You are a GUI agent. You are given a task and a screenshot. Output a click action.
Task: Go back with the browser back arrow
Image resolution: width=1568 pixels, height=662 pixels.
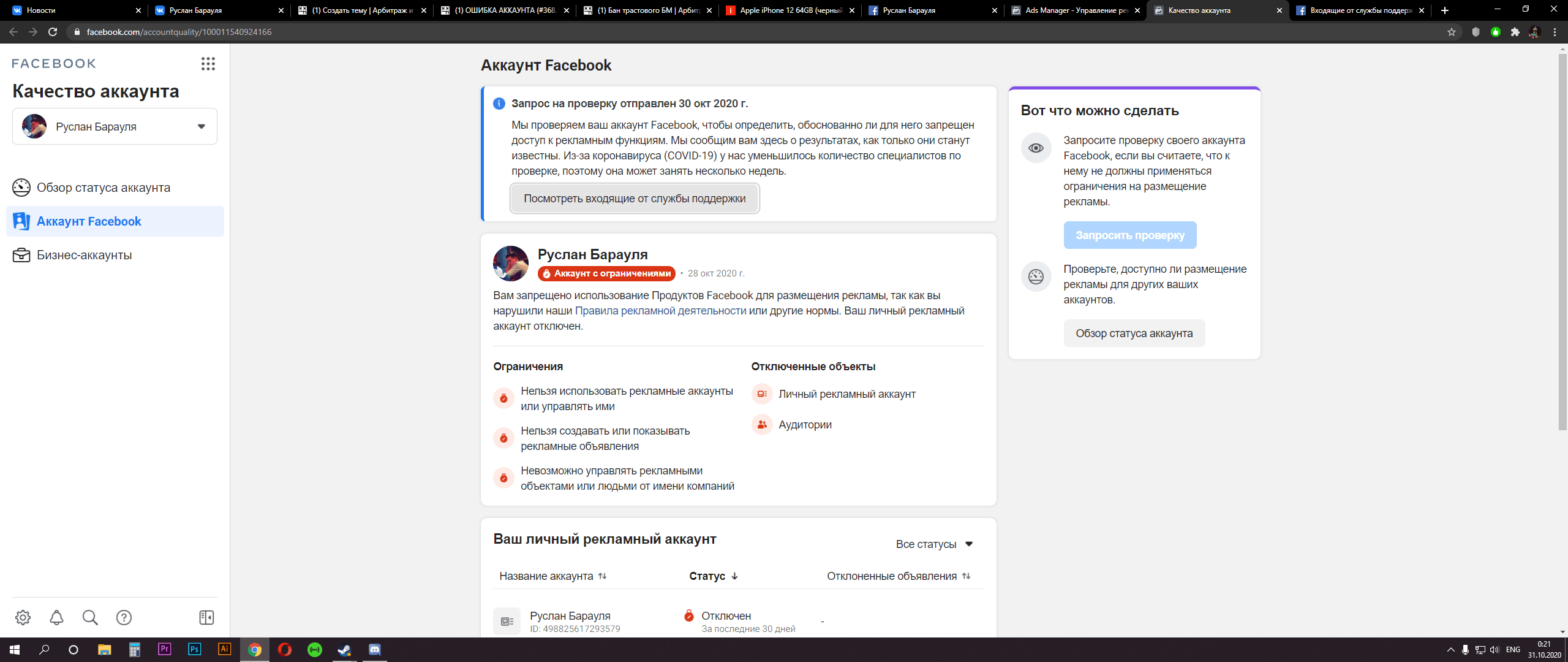(x=13, y=32)
